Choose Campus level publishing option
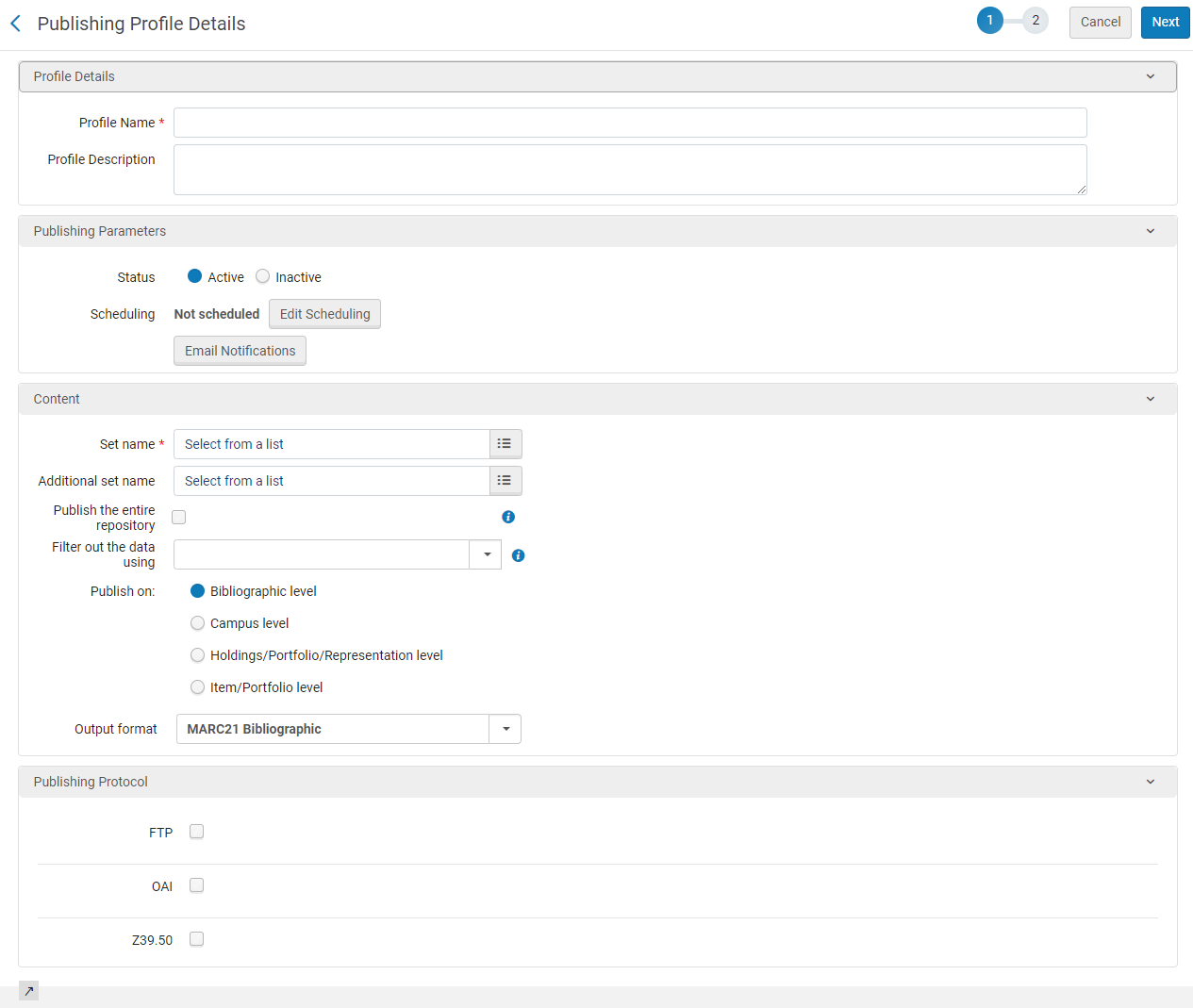This screenshot has height=1008, width=1193. (x=198, y=623)
